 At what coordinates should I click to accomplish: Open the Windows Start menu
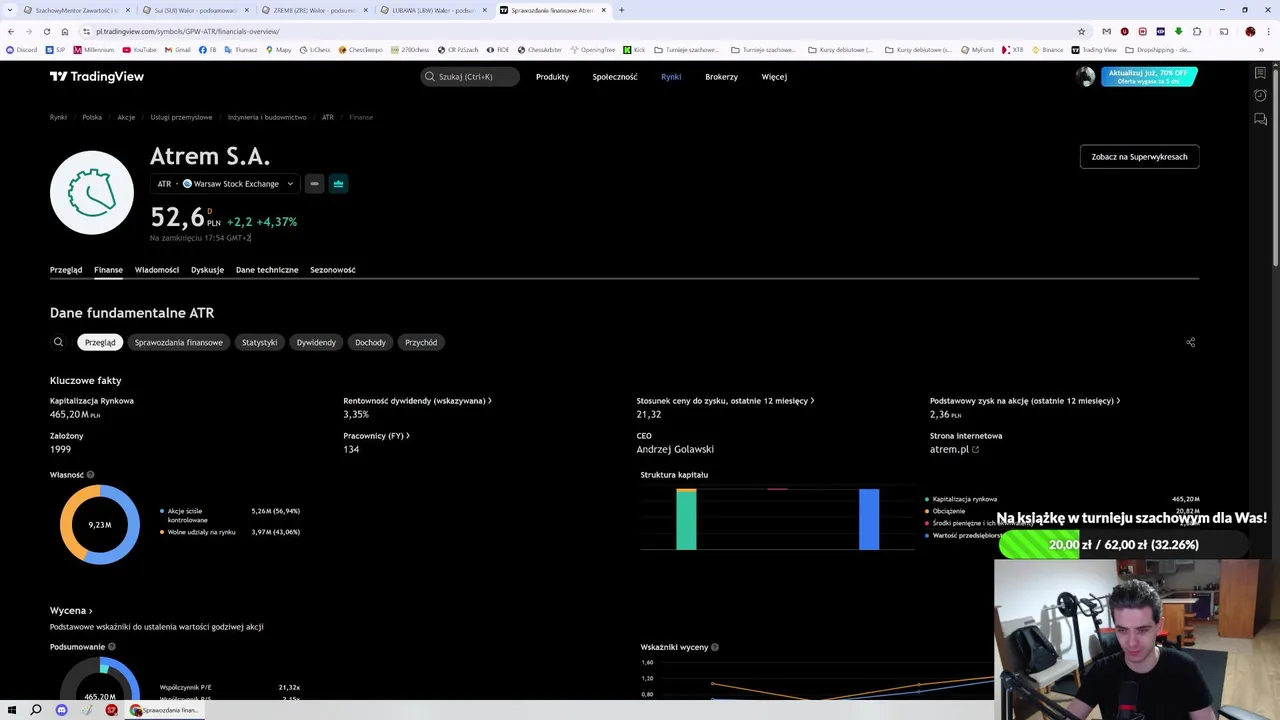click(11, 710)
